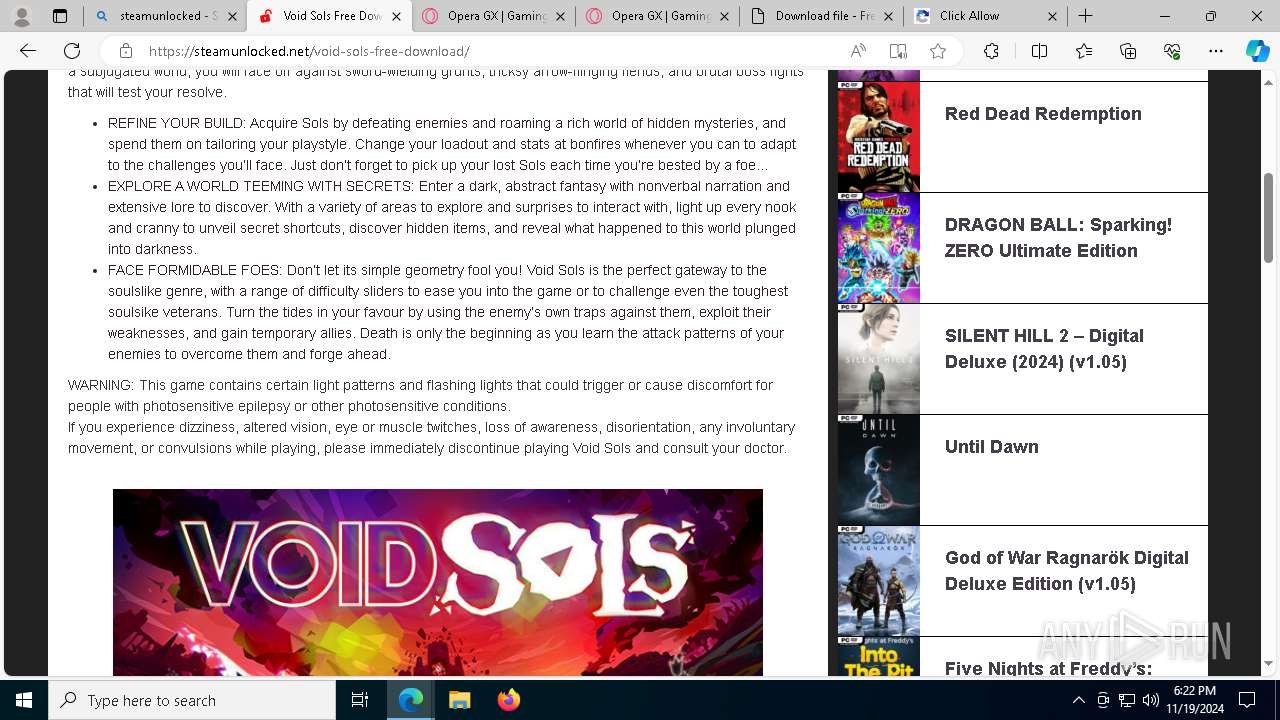The height and width of the screenshot is (720, 1280).
Task: Open the notification center icon
Action: [x=1247, y=700]
